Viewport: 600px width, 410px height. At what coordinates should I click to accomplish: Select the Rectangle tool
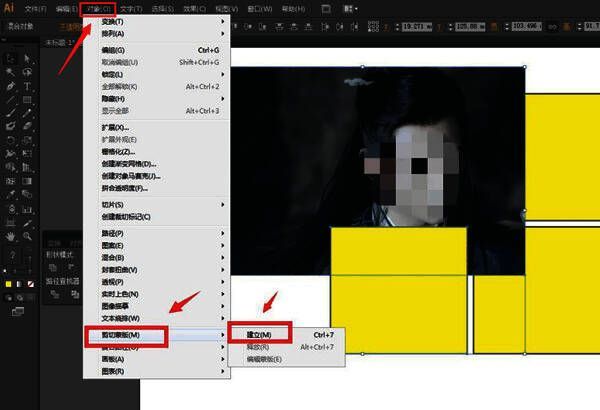pyautogui.click(x=27, y=100)
